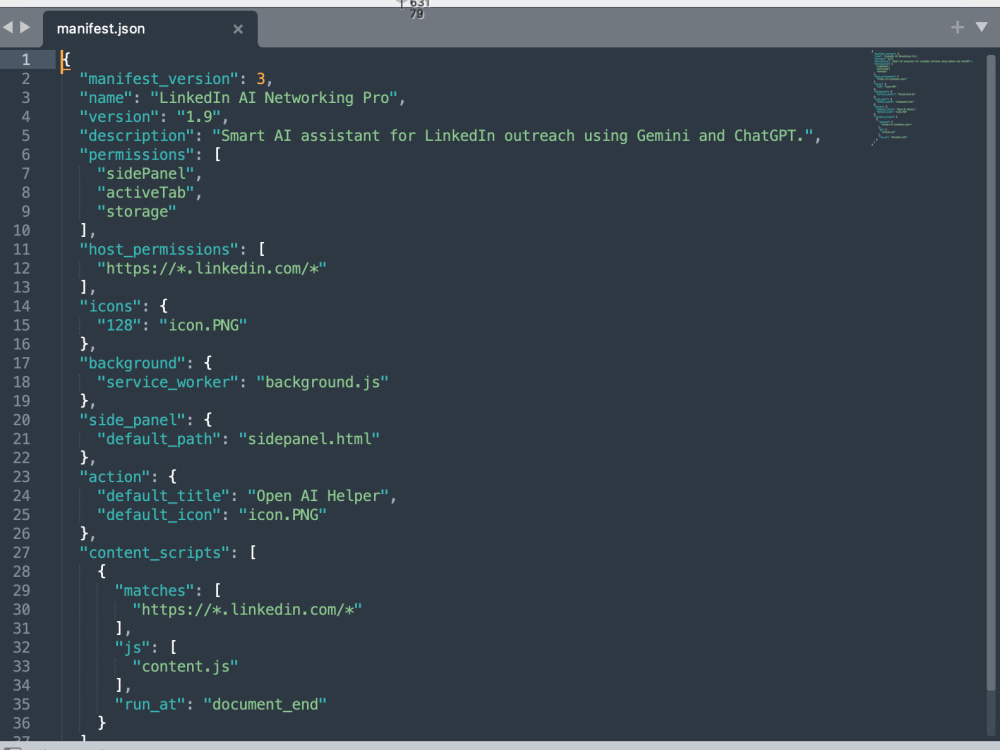The image size is (1000, 750).
Task: Click the "default_icon" key
Action: [x=159, y=515]
